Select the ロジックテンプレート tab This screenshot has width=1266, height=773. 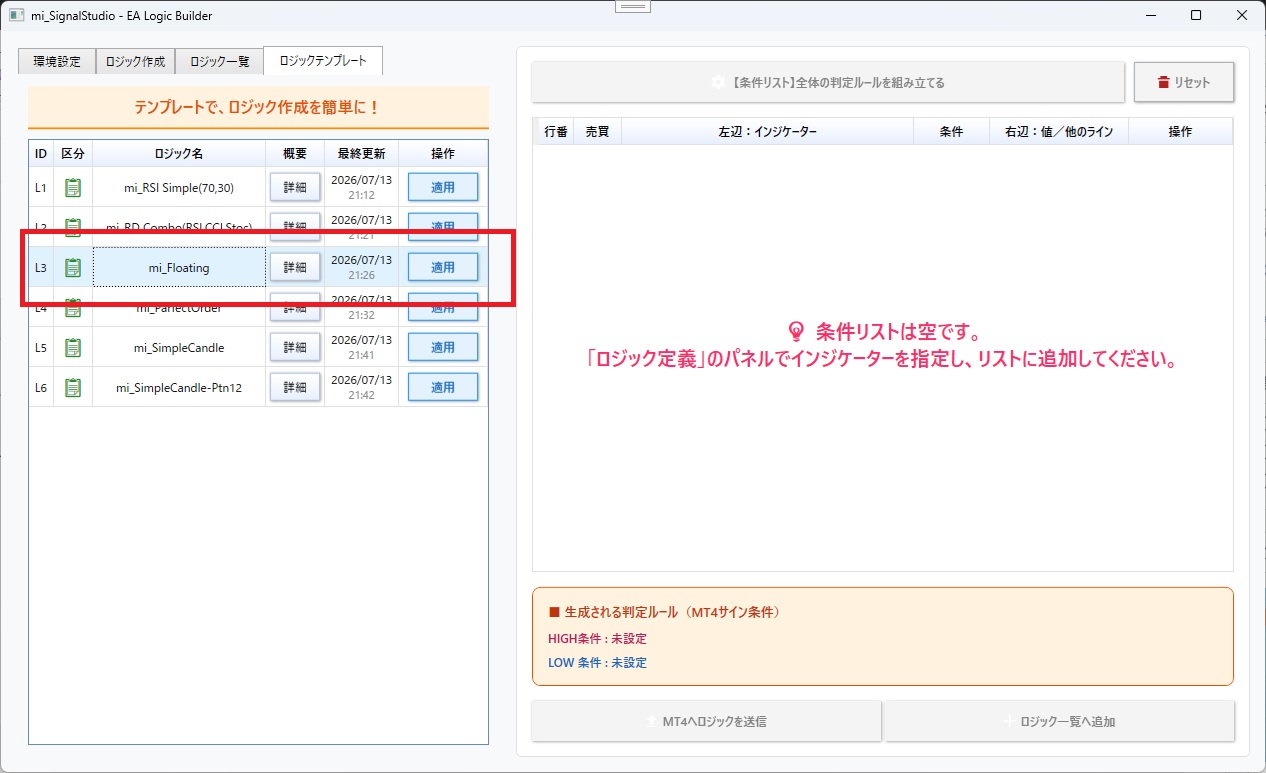tap(323, 60)
